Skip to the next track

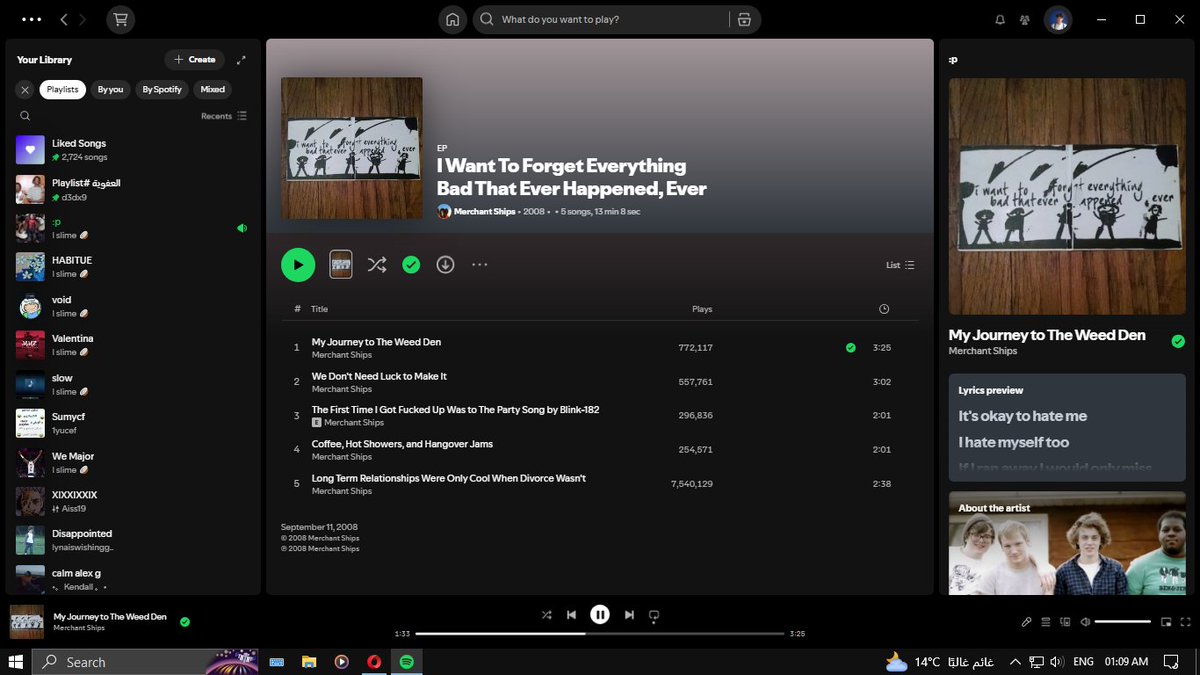[x=629, y=615]
